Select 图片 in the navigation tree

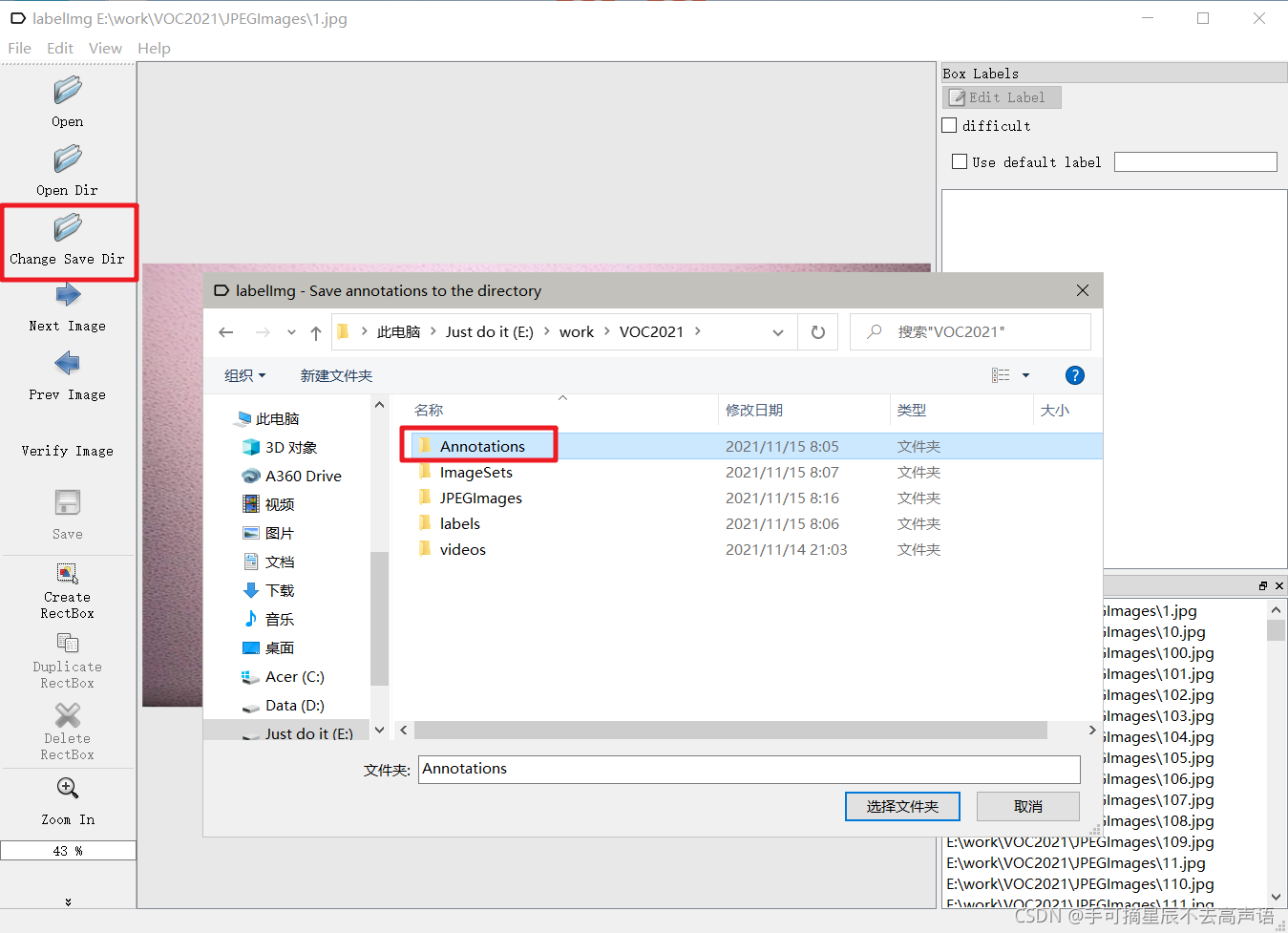(x=279, y=533)
